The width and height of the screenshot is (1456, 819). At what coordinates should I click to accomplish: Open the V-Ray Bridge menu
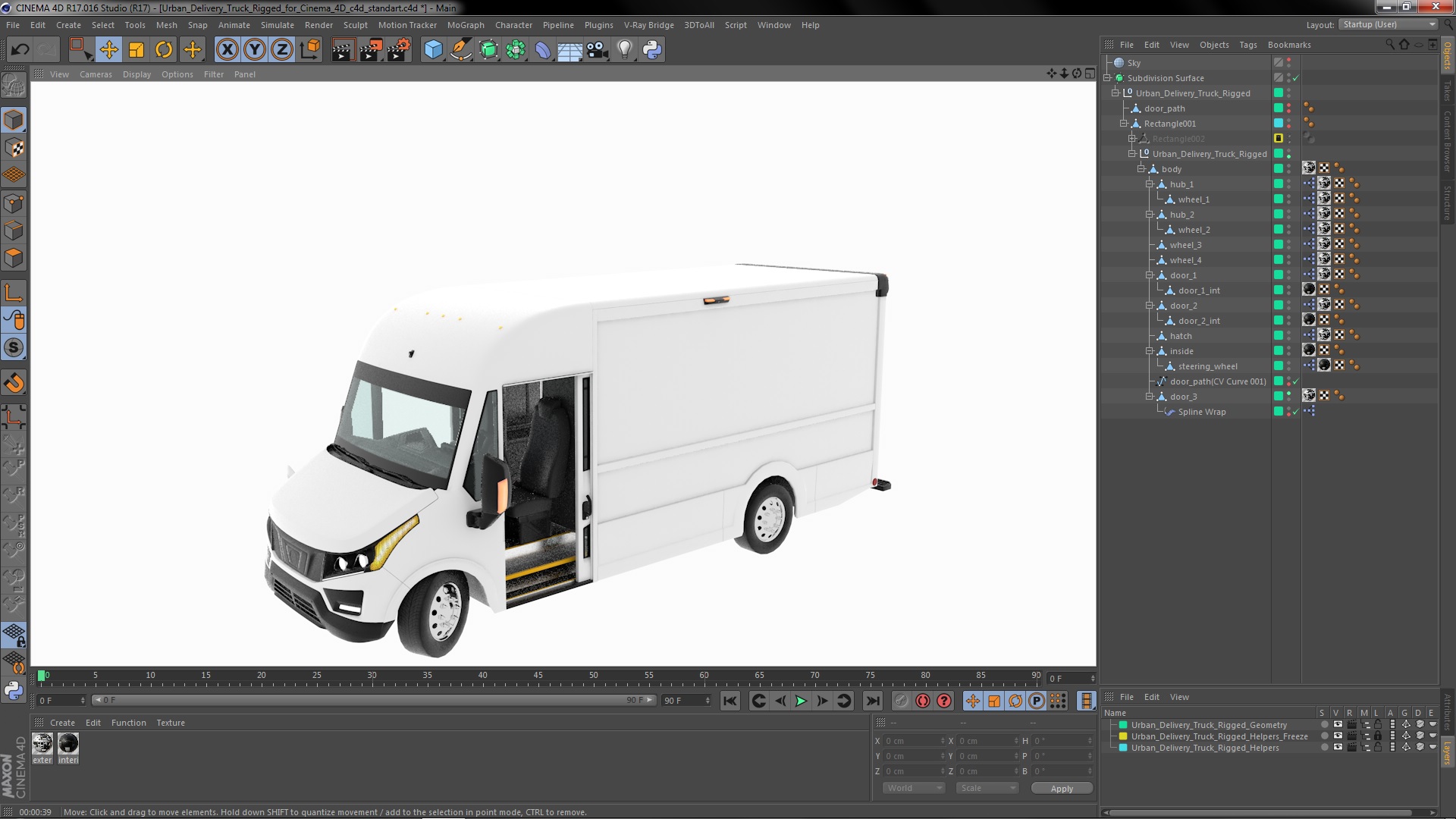648,25
